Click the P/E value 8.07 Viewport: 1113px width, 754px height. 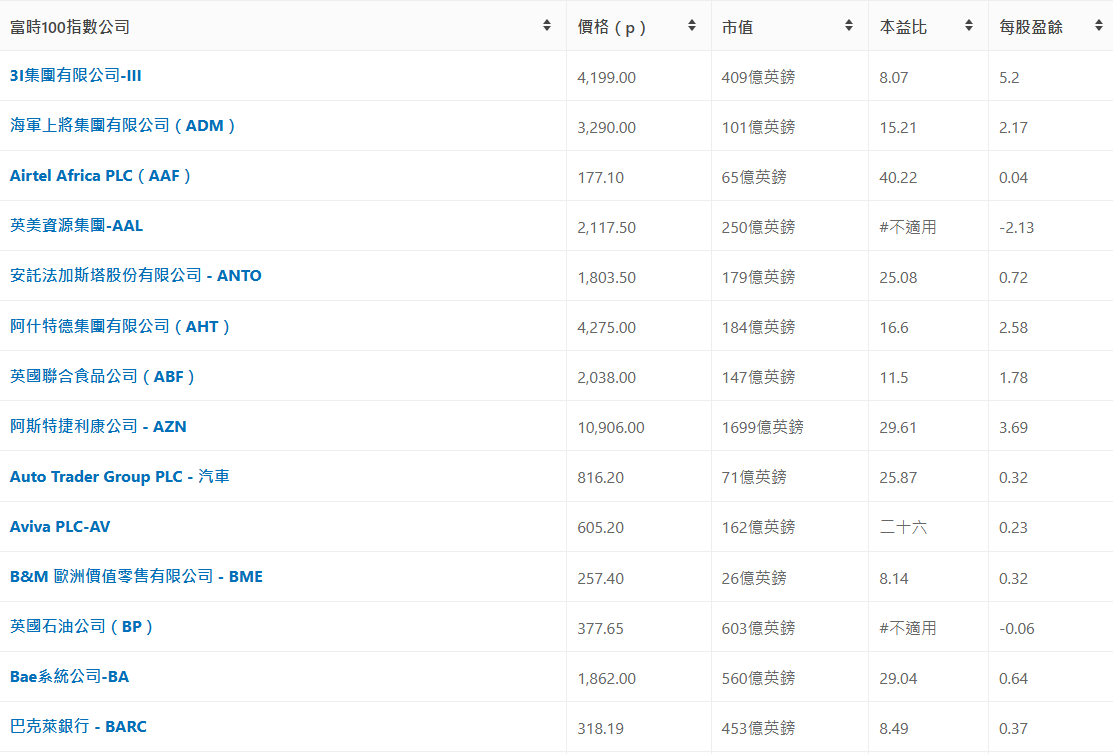(893, 77)
